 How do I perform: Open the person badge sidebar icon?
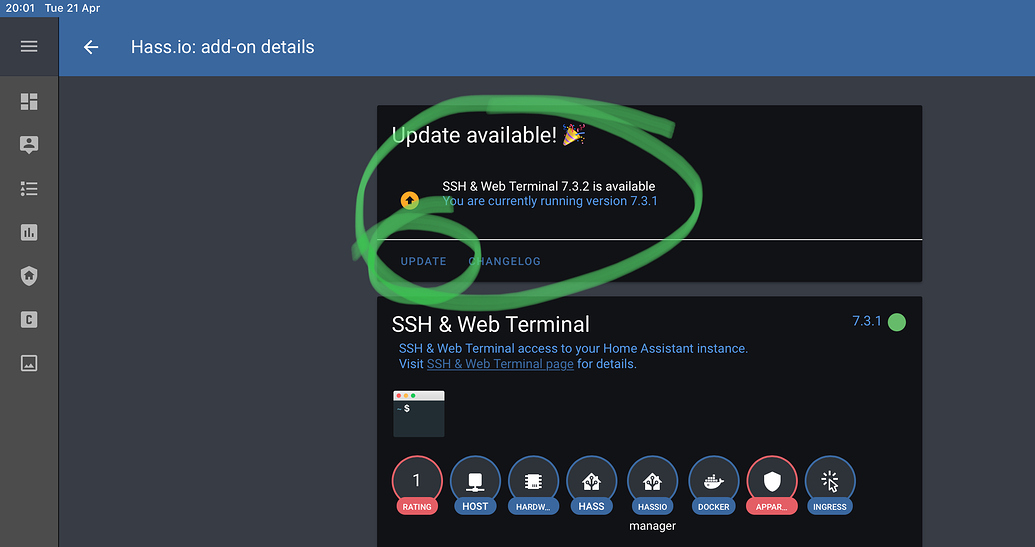(x=29, y=145)
